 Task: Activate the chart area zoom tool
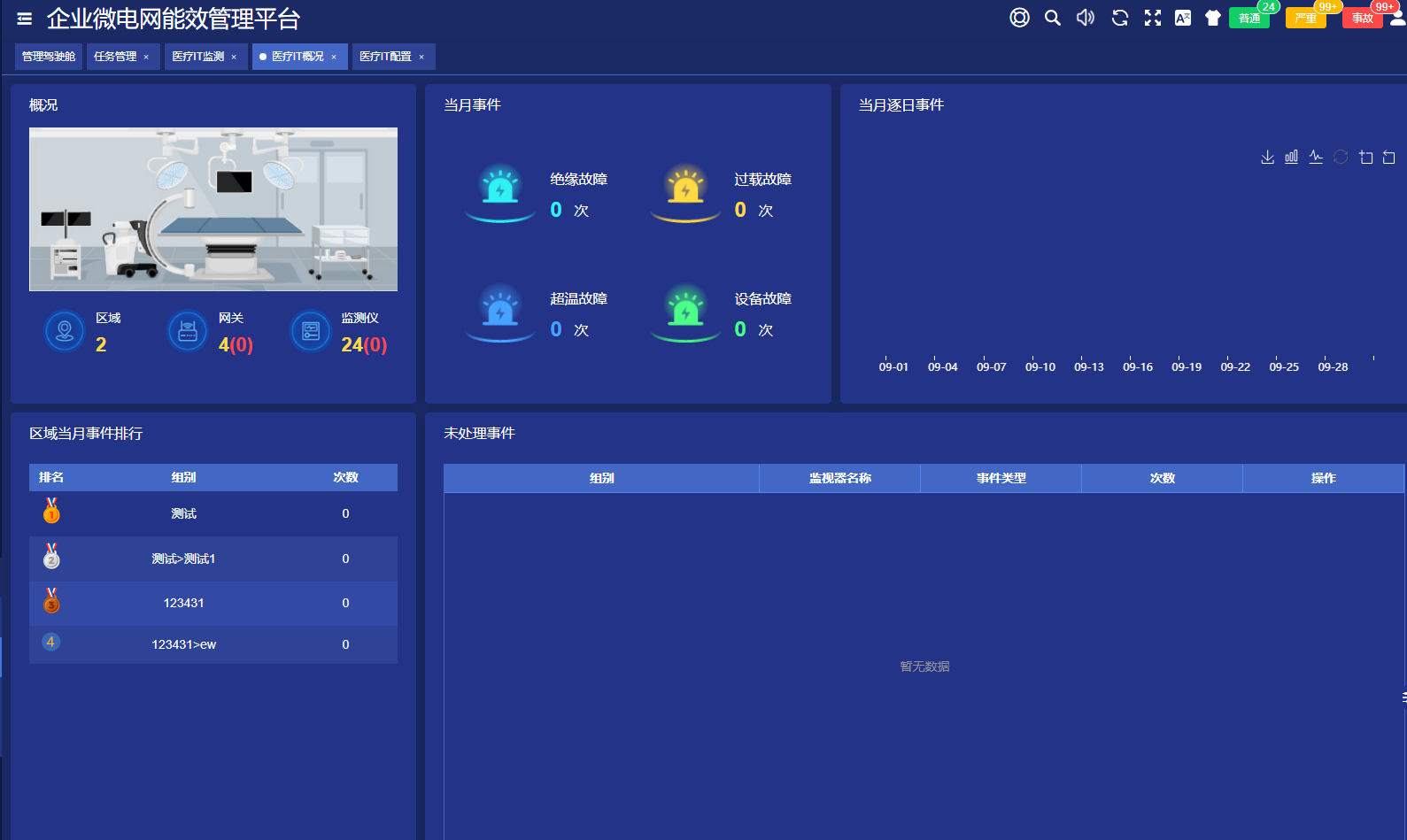point(1365,158)
